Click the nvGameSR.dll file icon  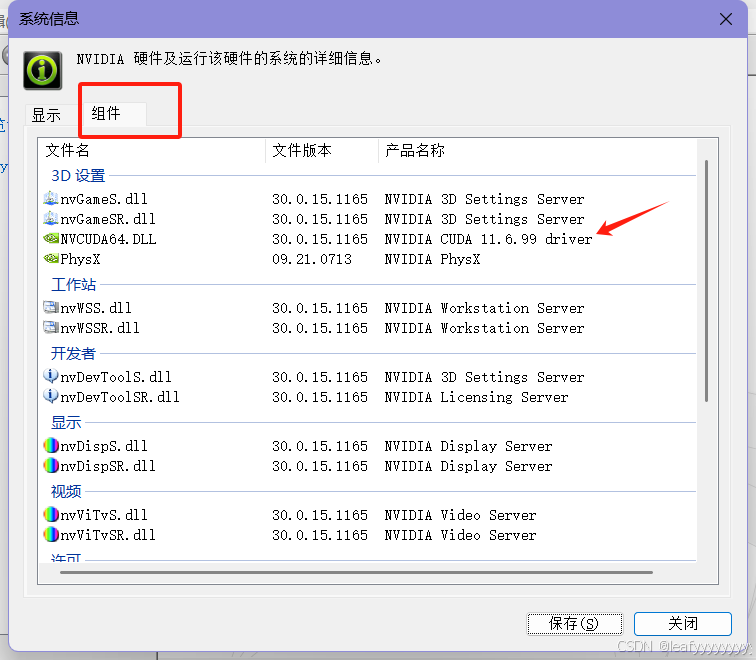pyautogui.click(x=51, y=219)
